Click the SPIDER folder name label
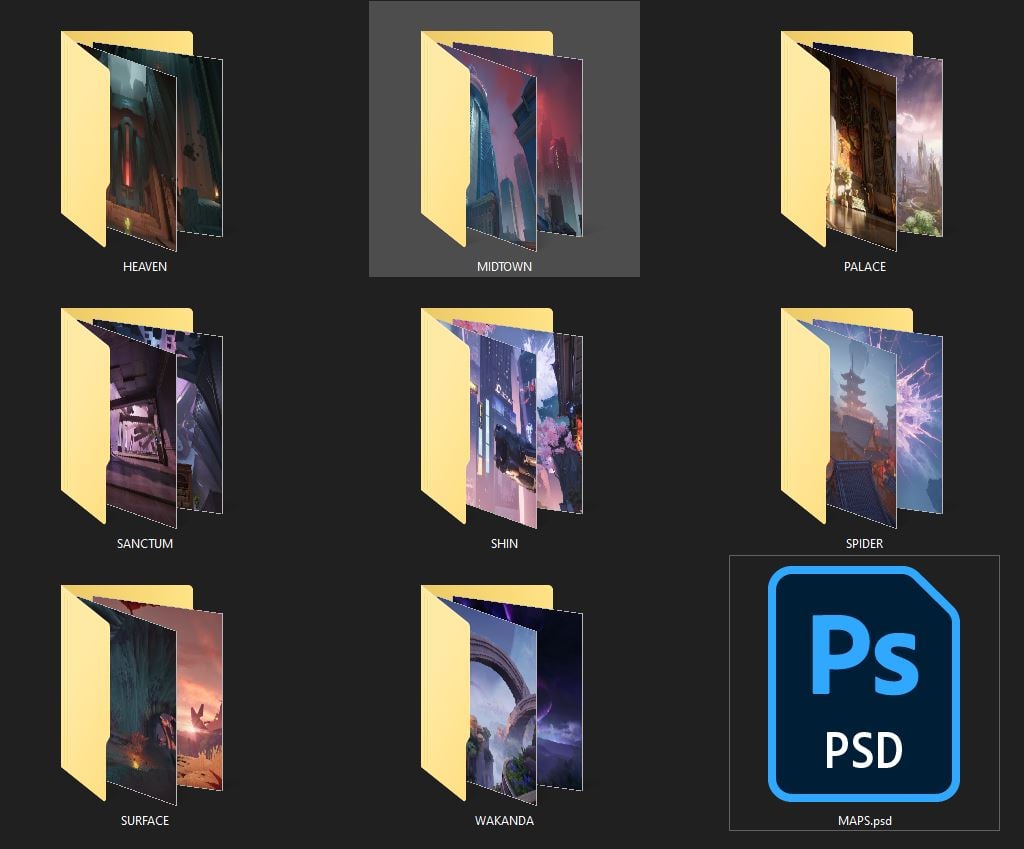Image resolution: width=1024 pixels, height=849 pixels. pos(864,543)
